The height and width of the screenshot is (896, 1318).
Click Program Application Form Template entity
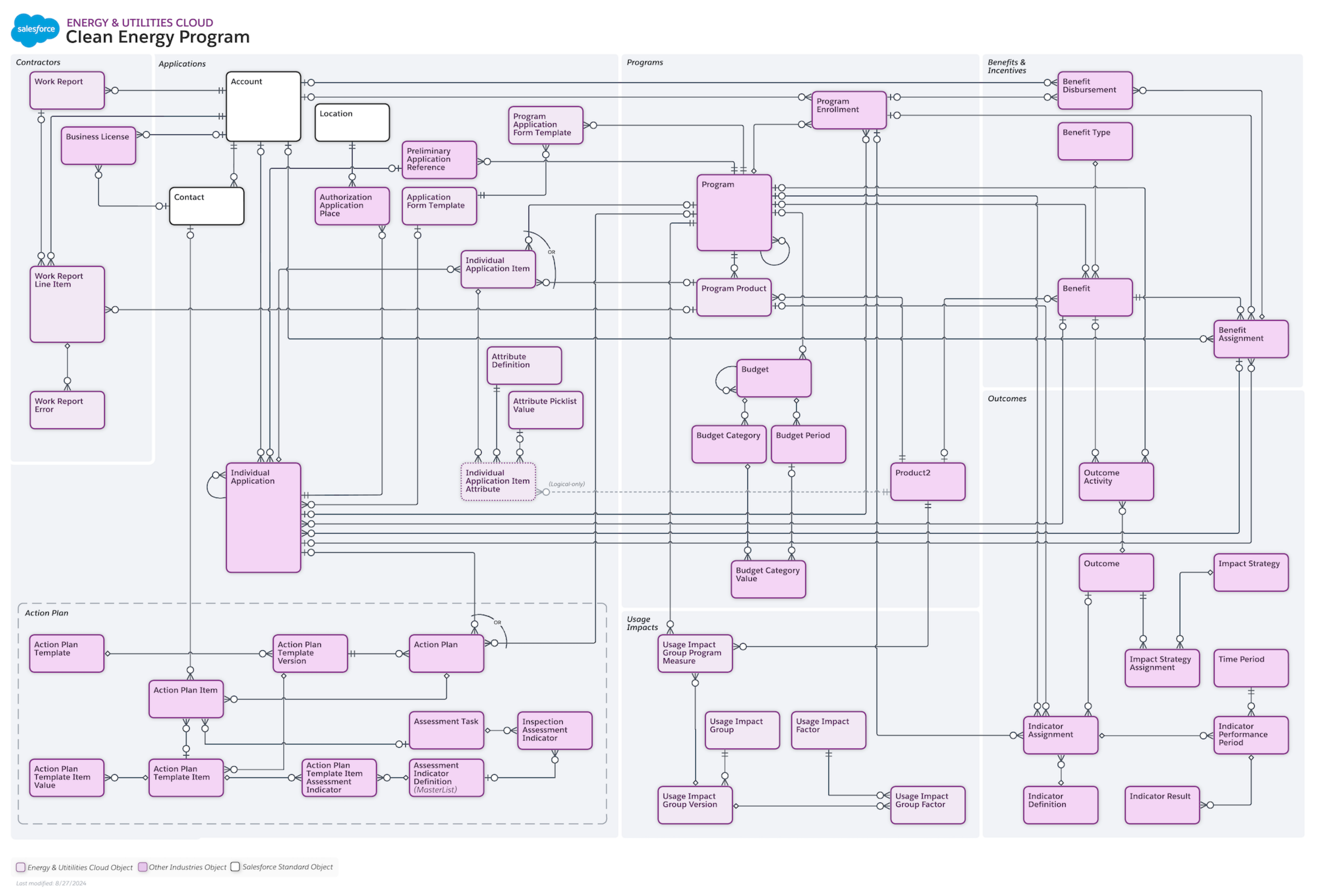click(x=546, y=125)
